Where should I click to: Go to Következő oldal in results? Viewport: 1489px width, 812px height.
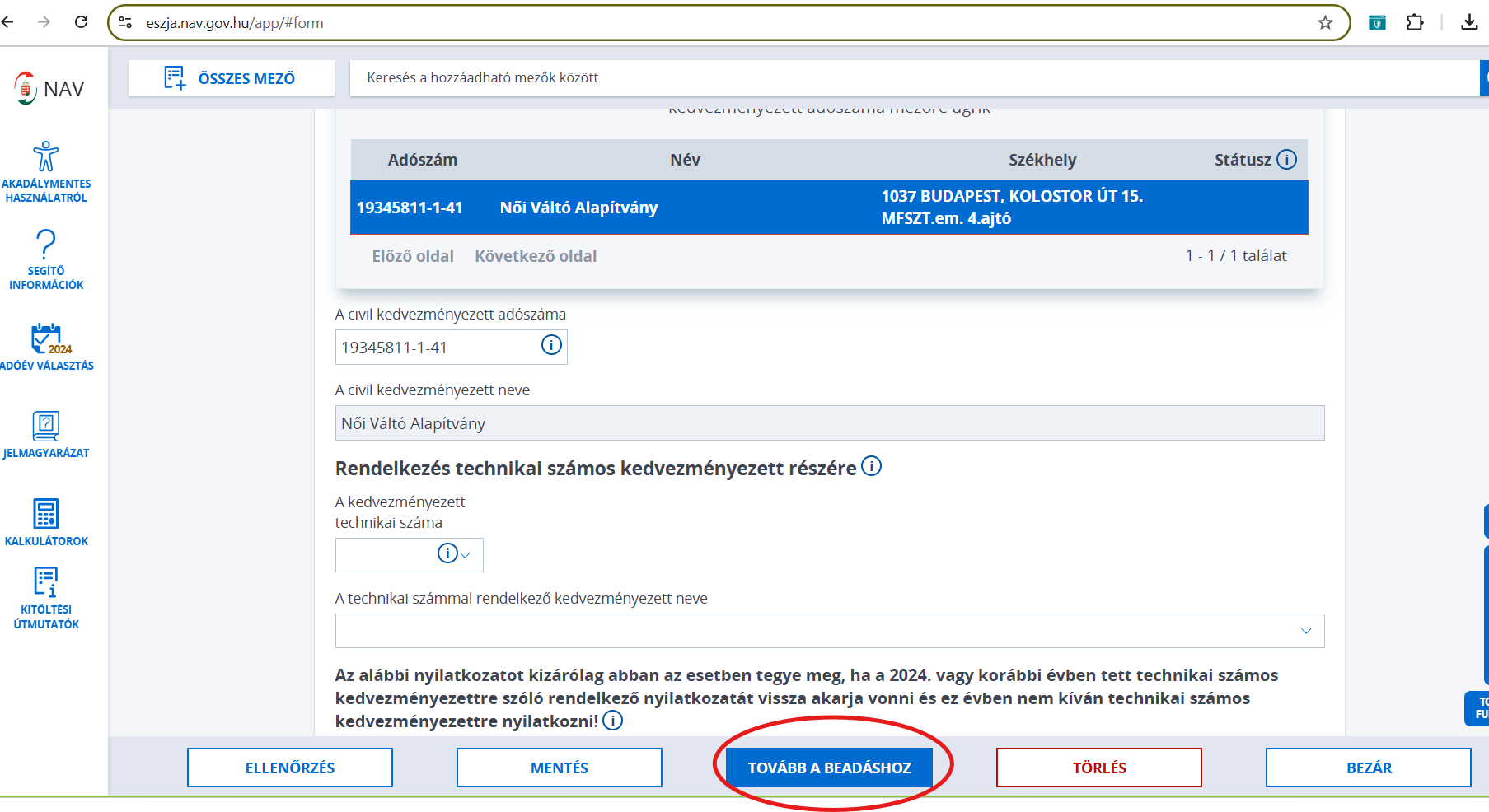point(536,256)
